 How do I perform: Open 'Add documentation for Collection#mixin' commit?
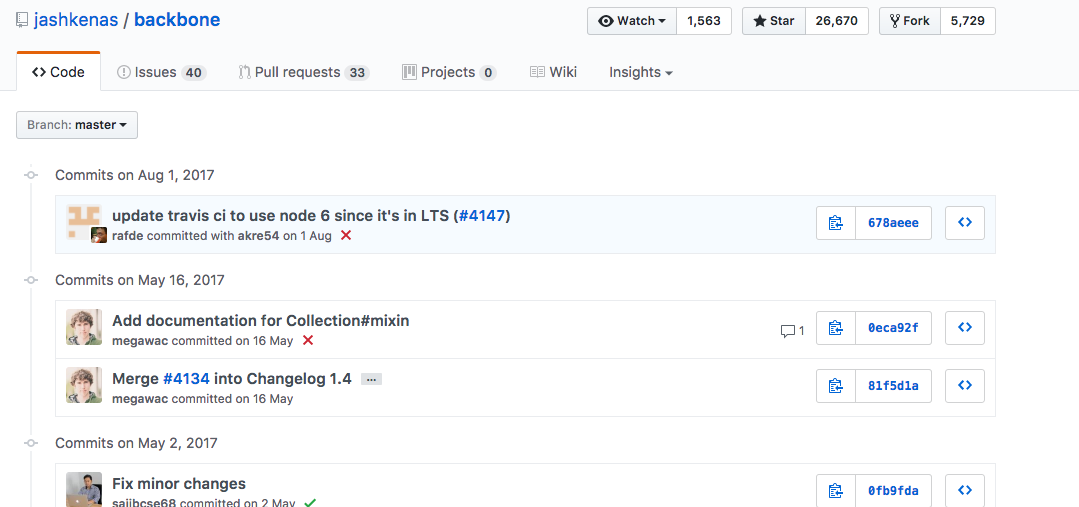pos(261,321)
